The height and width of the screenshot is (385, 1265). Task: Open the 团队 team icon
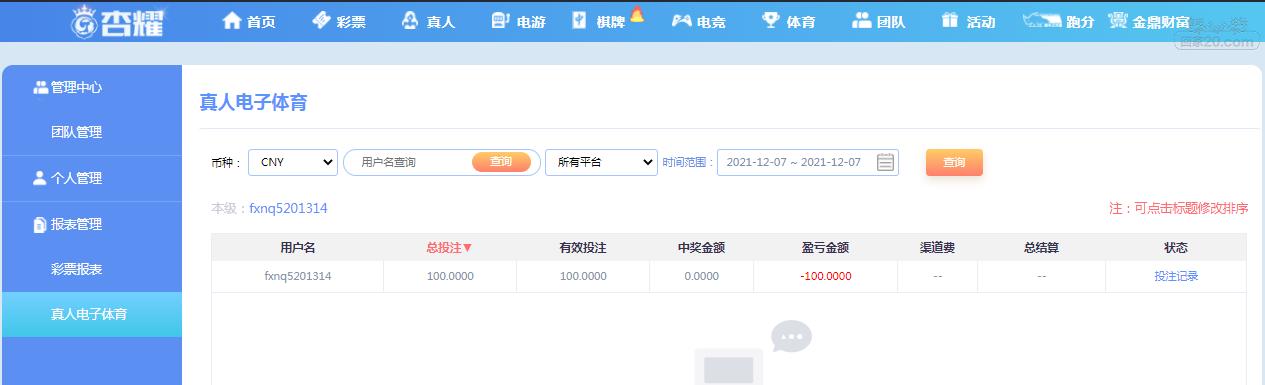click(x=862, y=20)
